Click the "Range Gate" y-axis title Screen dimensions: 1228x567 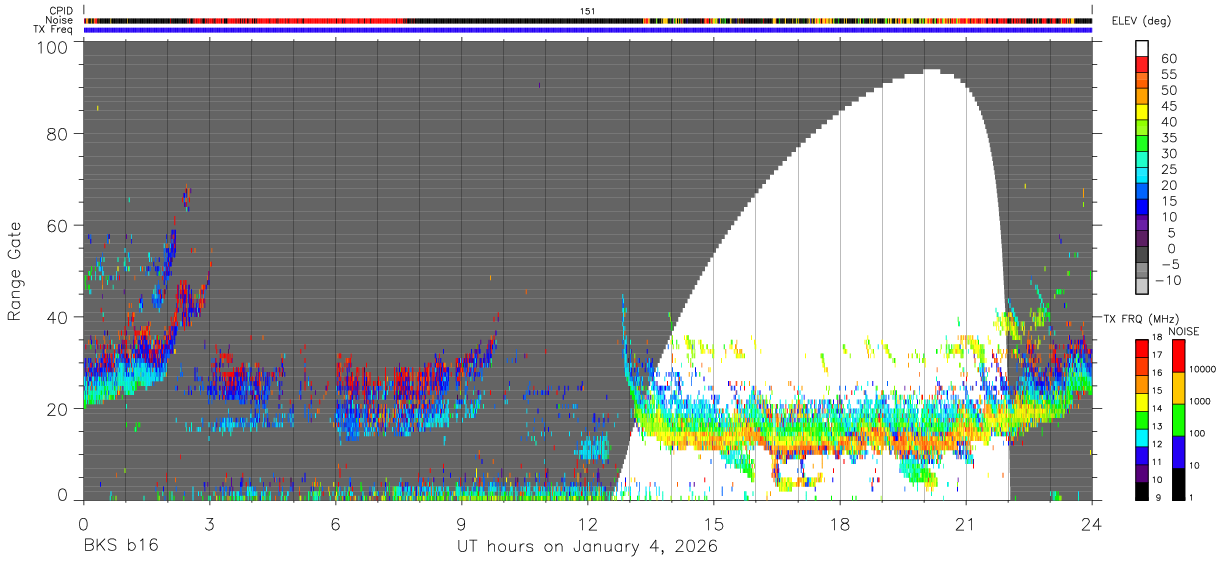pos(15,271)
